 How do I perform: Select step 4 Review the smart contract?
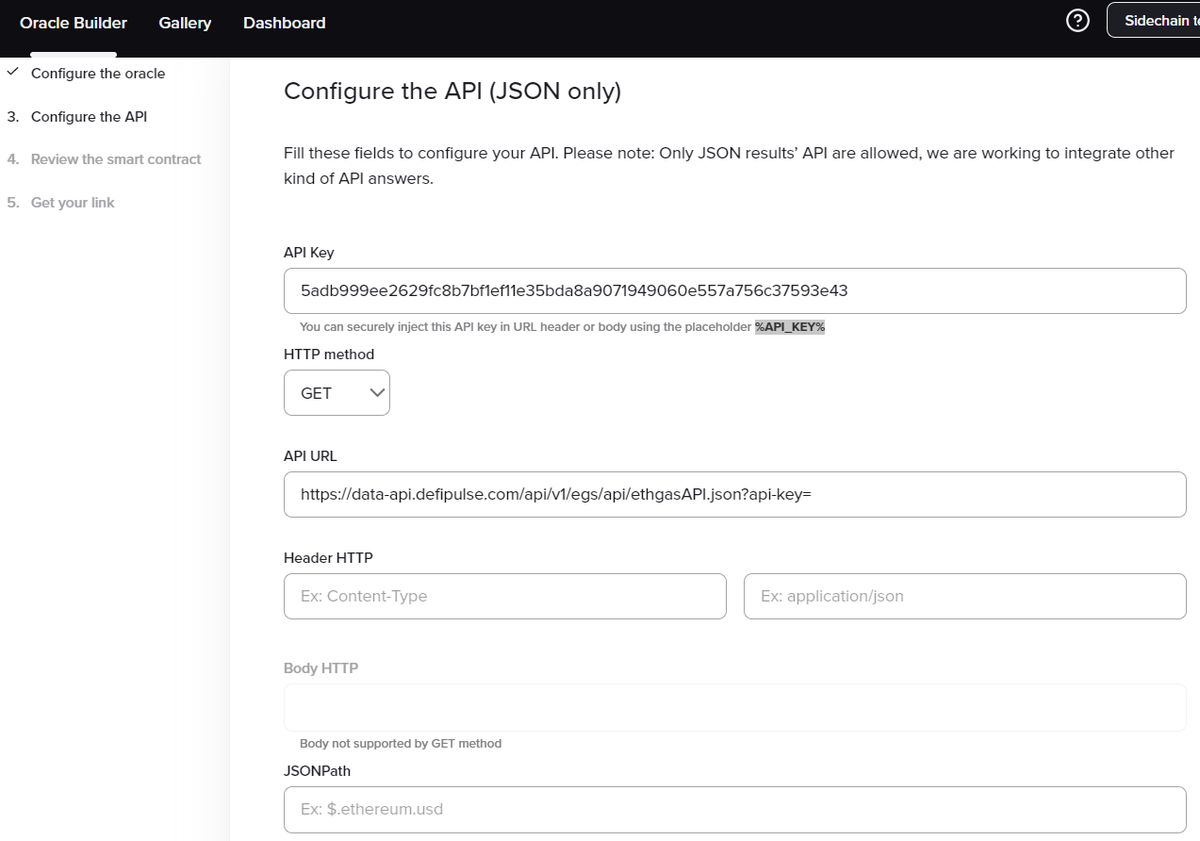pyautogui.click(x=104, y=159)
